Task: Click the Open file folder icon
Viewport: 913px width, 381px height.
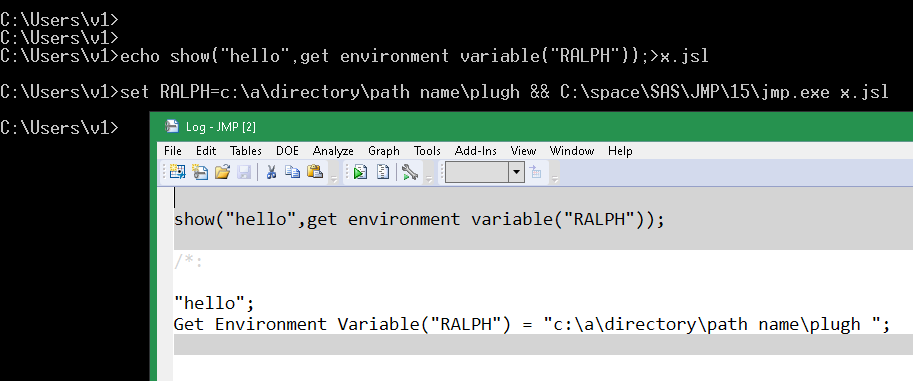Action: 222,172
